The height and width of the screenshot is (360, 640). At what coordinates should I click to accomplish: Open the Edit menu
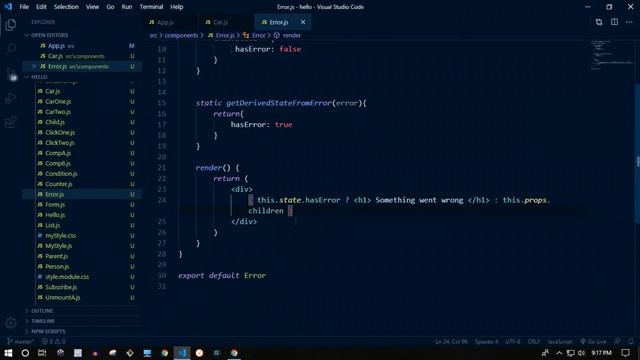(41, 7)
